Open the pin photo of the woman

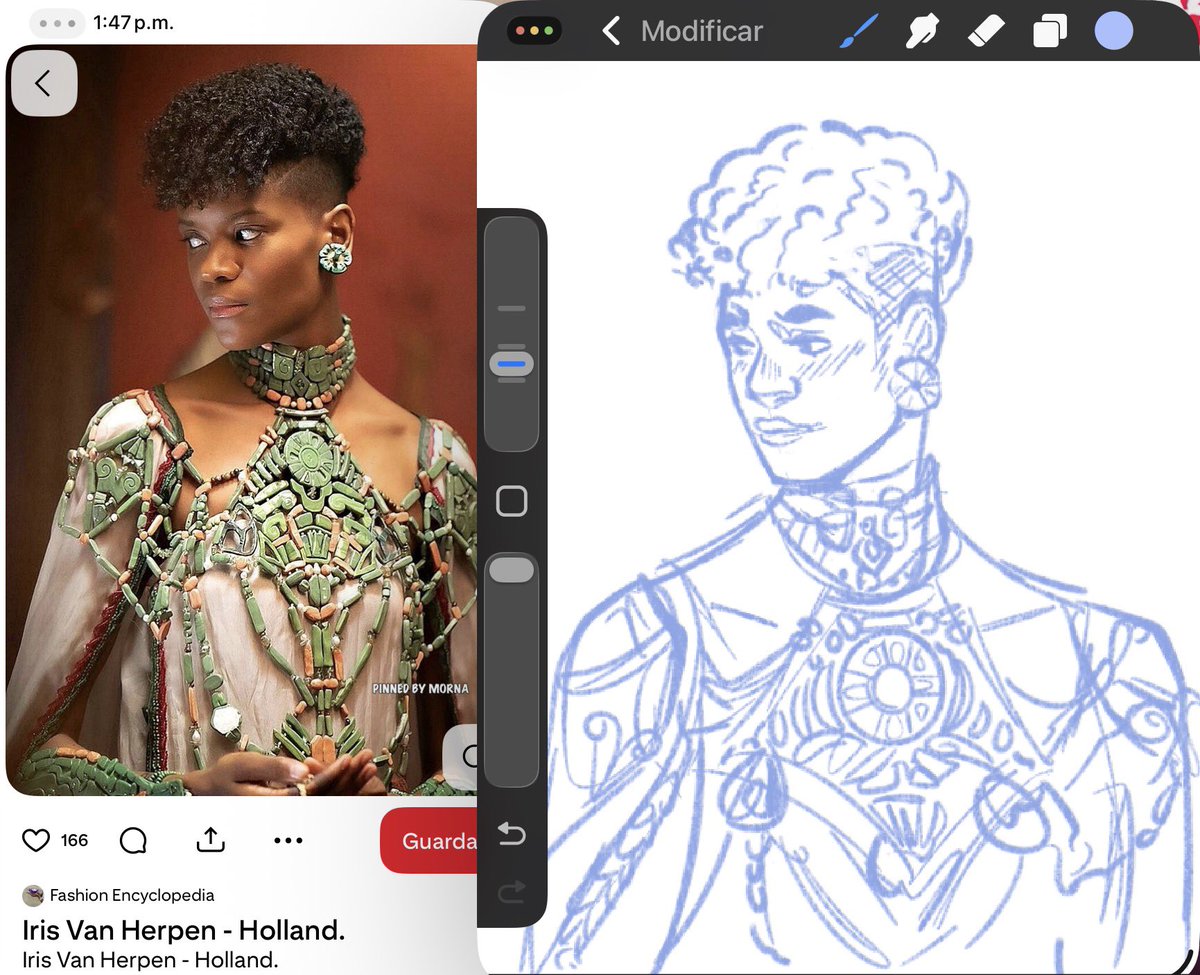[240, 420]
